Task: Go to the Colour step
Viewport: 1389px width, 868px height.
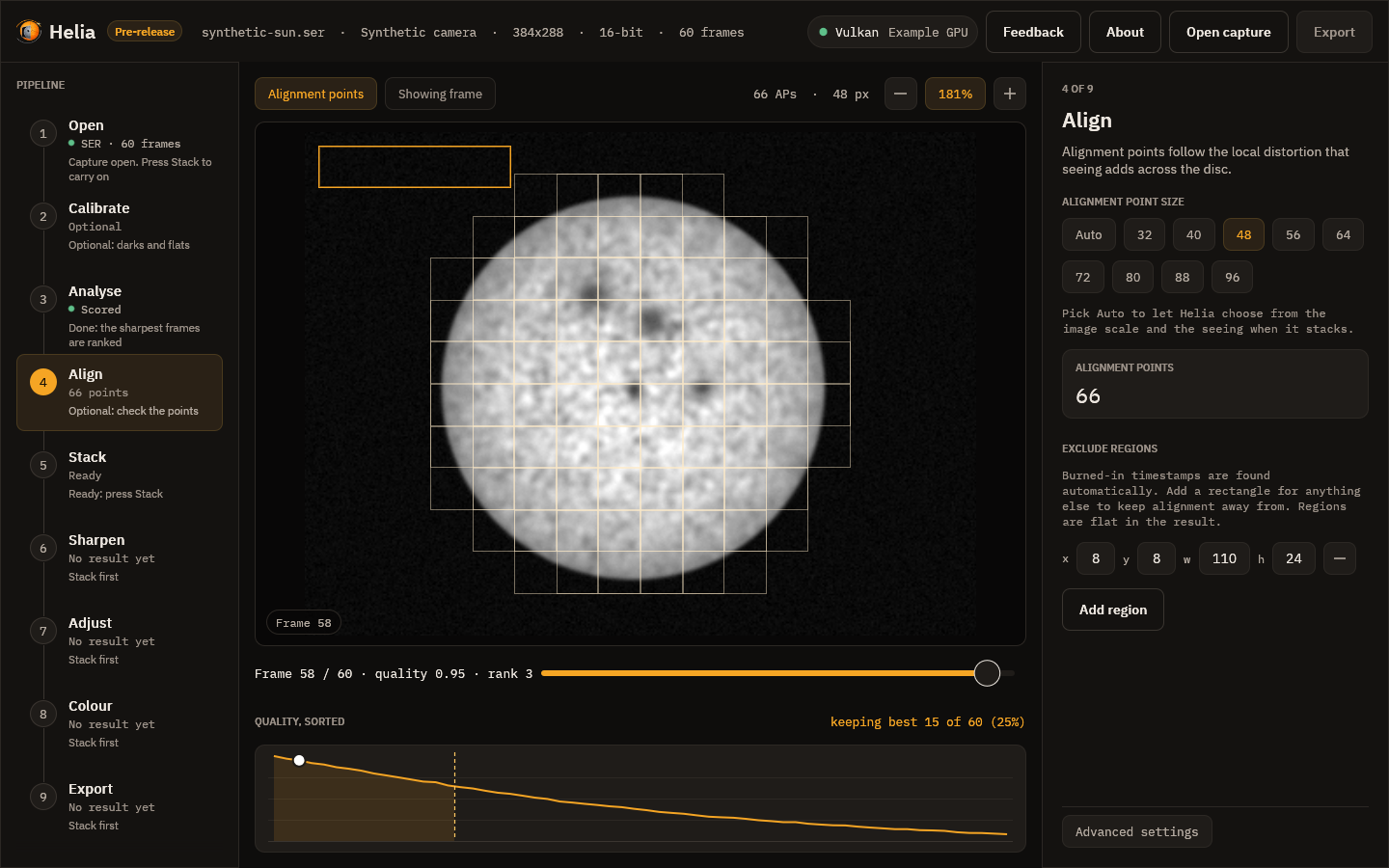Action: [x=120, y=723]
